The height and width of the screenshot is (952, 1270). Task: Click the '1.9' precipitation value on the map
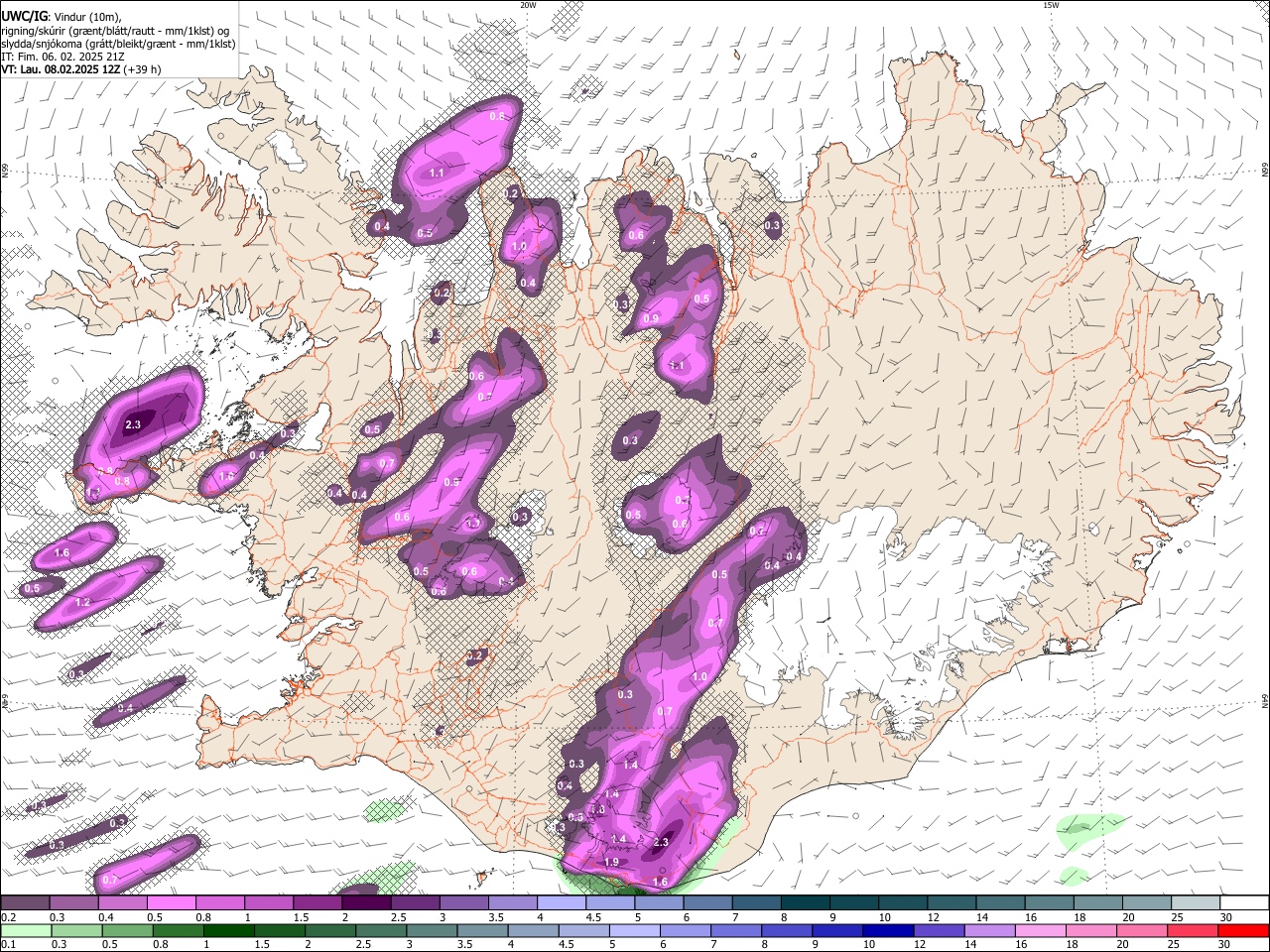coord(611,863)
